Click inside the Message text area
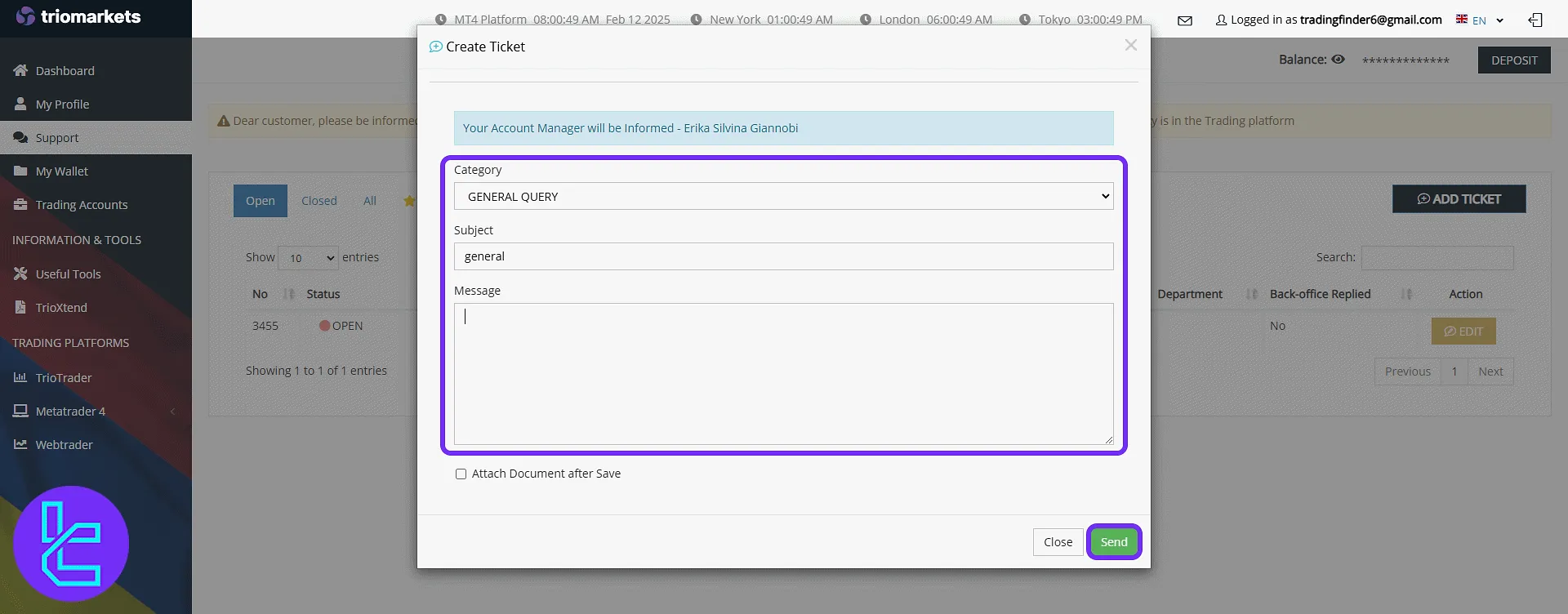Image resolution: width=1568 pixels, height=614 pixels. pos(784,374)
